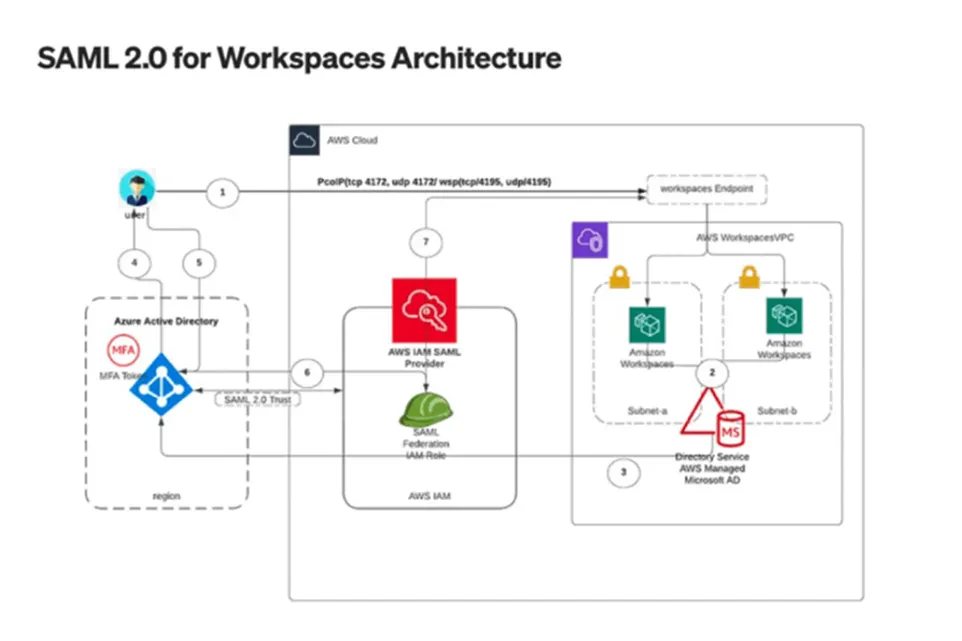
Task: Click the Amazon Workspaces icon in Subnet-b
Action: [784, 316]
